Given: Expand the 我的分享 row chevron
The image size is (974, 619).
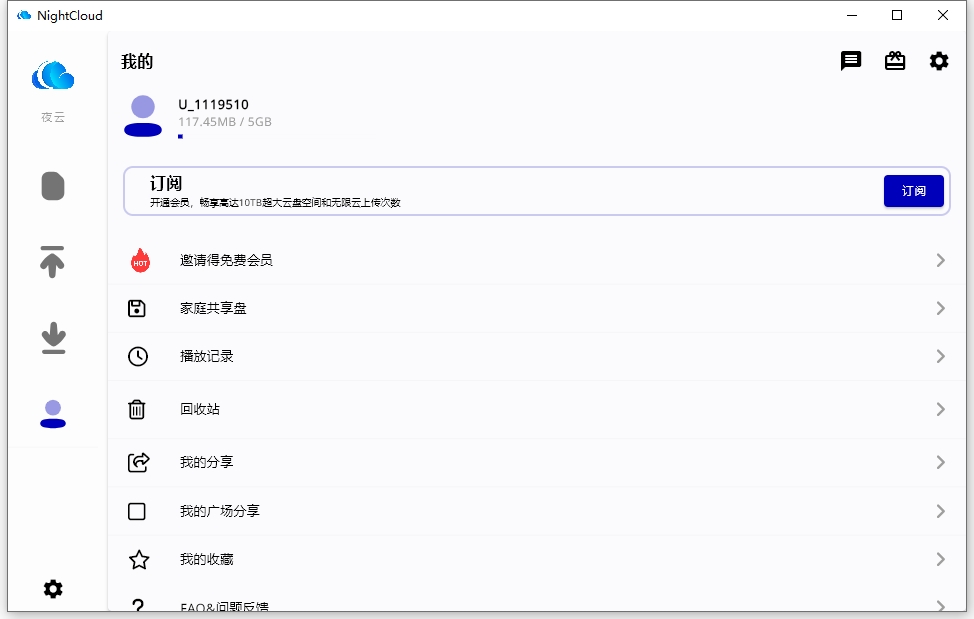Looking at the screenshot, I should click(x=939, y=461).
